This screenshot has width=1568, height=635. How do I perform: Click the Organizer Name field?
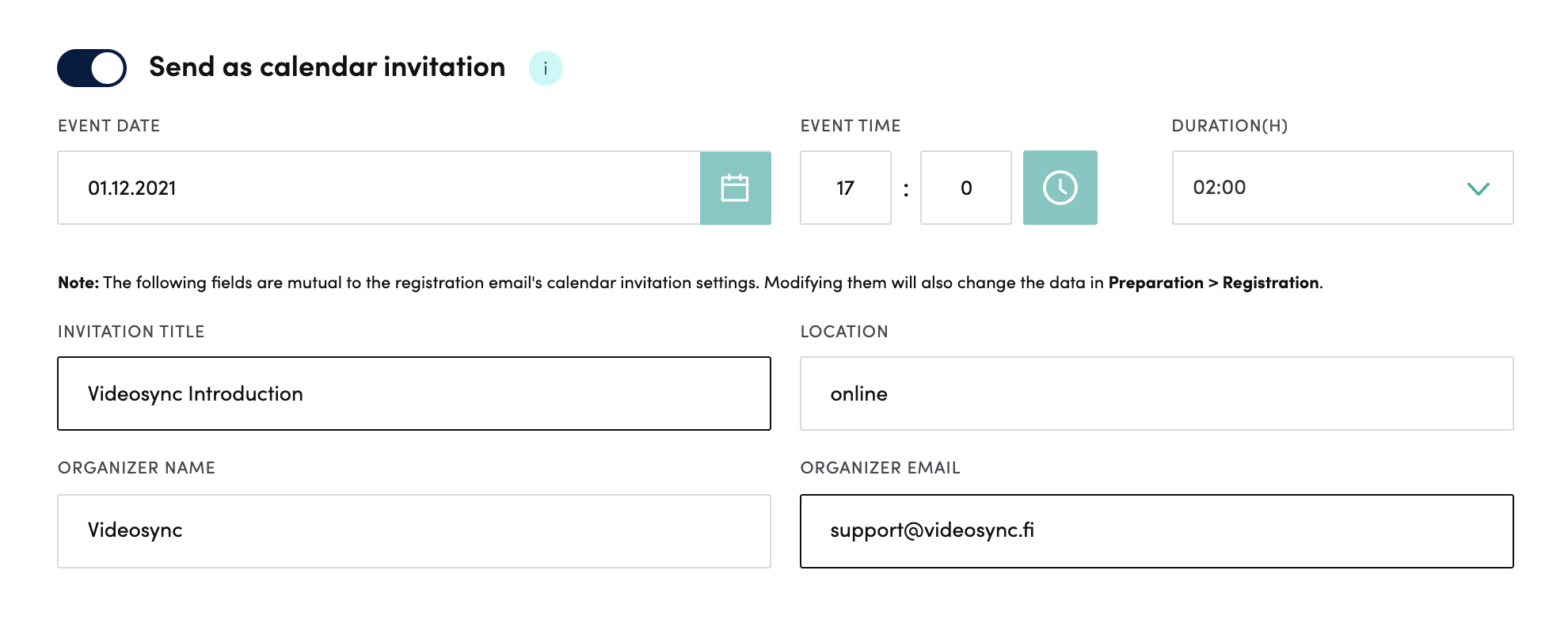tap(413, 530)
